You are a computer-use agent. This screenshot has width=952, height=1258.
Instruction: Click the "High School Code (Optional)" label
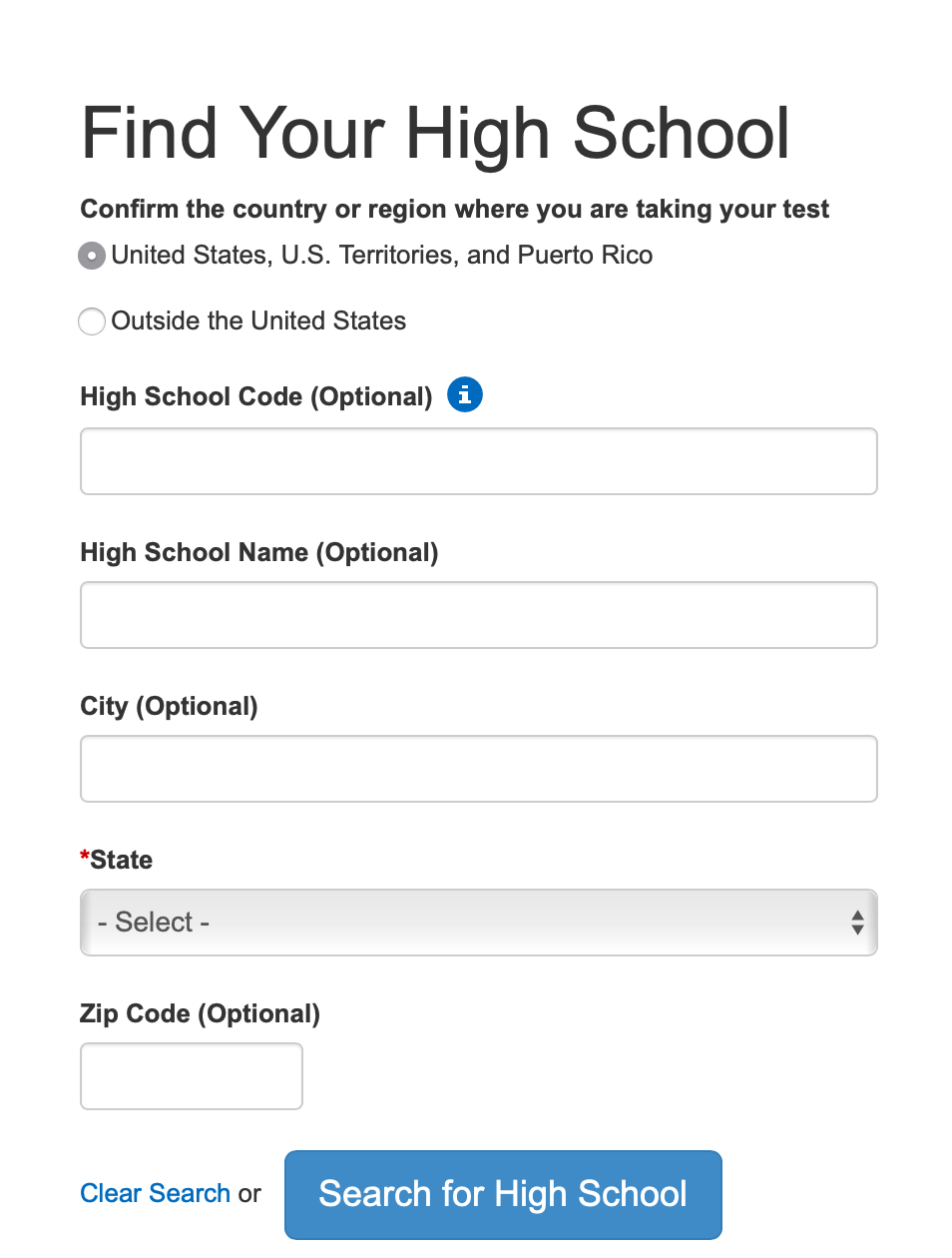(256, 397)
